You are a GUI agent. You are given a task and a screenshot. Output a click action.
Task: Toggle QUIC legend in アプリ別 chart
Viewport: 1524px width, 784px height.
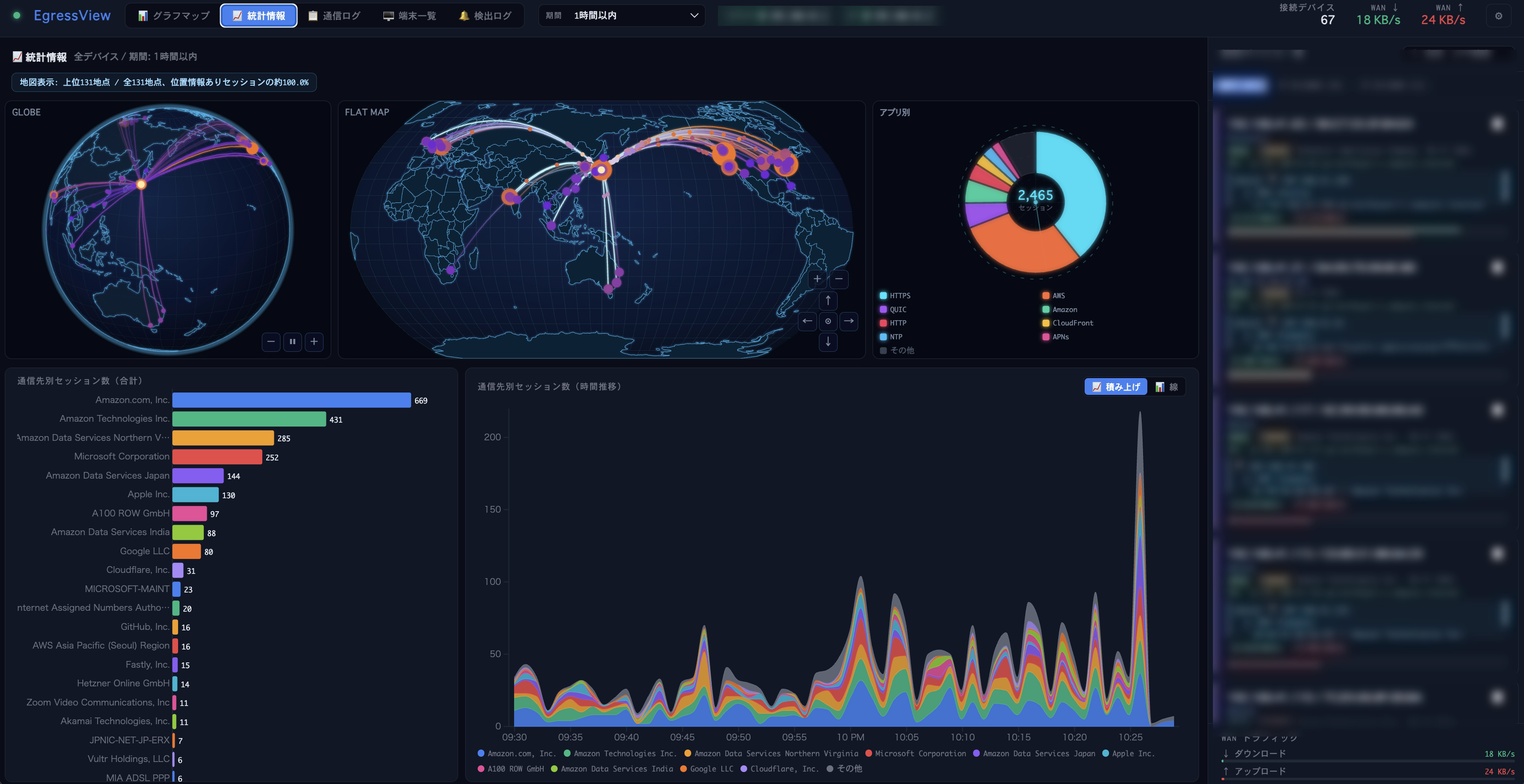tap(893, 310)
